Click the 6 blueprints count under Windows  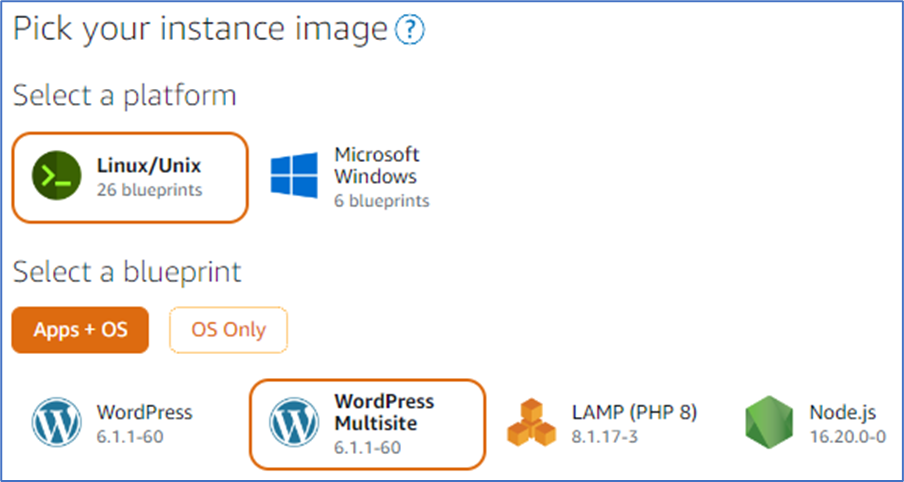[x=382, y=201]
